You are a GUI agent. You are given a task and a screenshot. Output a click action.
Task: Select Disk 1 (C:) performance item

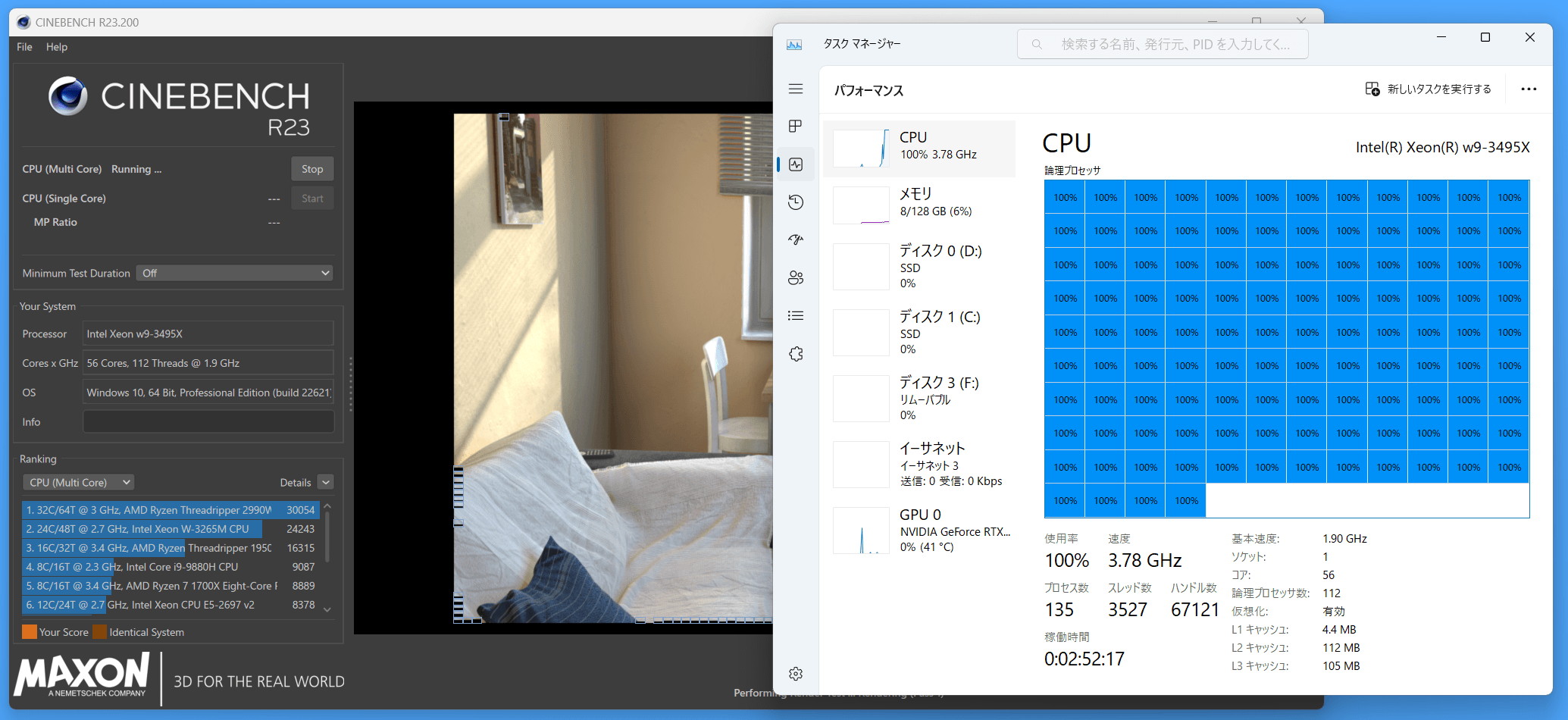click(x=919, y=332)
